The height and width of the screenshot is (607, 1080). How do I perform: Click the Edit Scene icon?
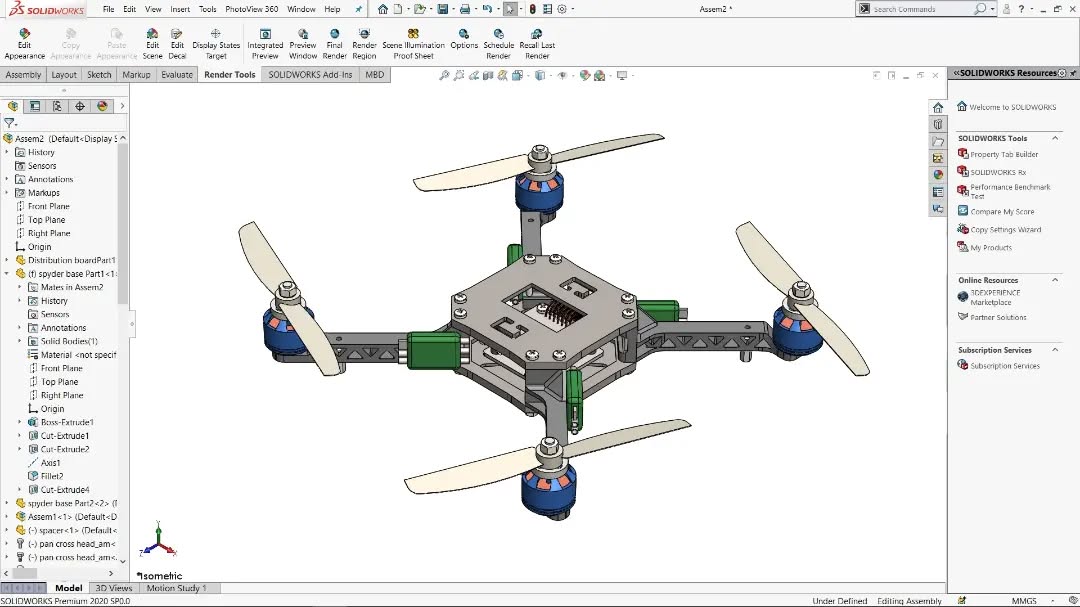point(152,44)
